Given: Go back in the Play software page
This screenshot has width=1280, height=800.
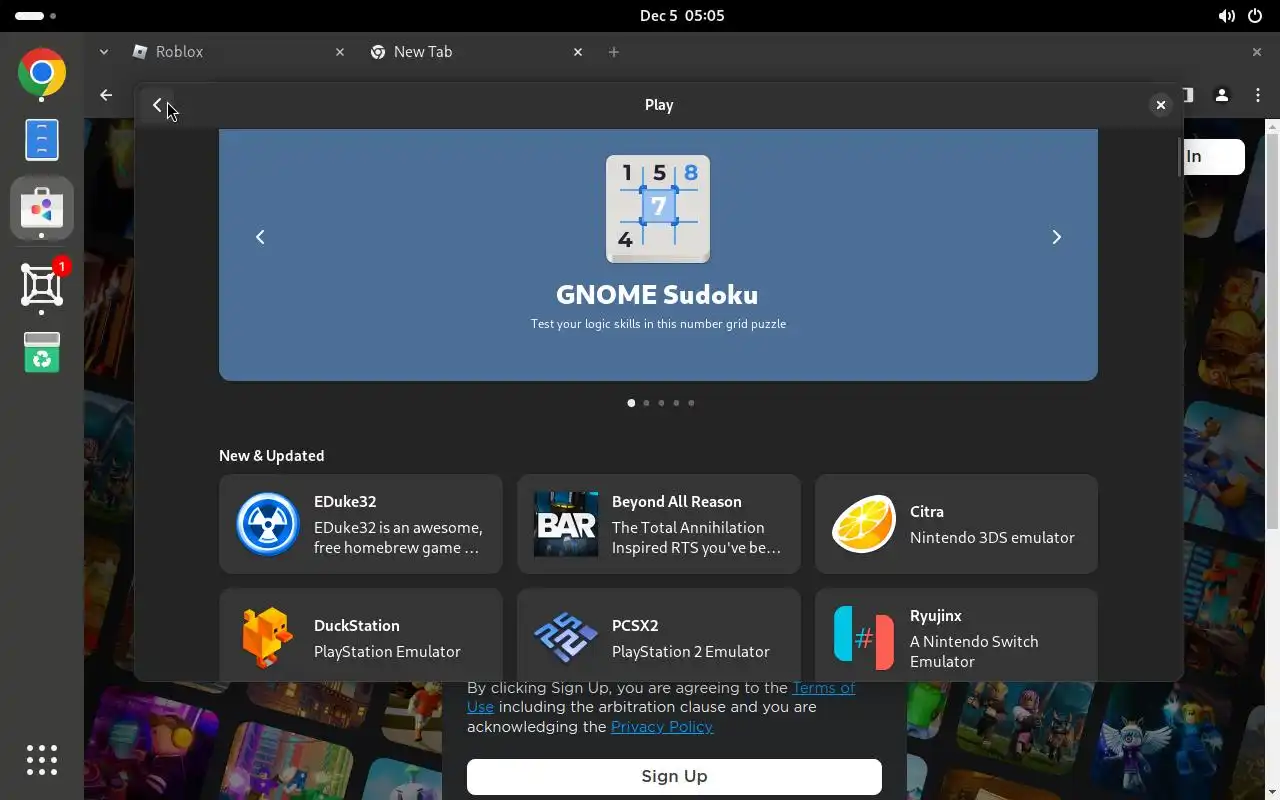Looking at the screenshot, I should point(157,105).
